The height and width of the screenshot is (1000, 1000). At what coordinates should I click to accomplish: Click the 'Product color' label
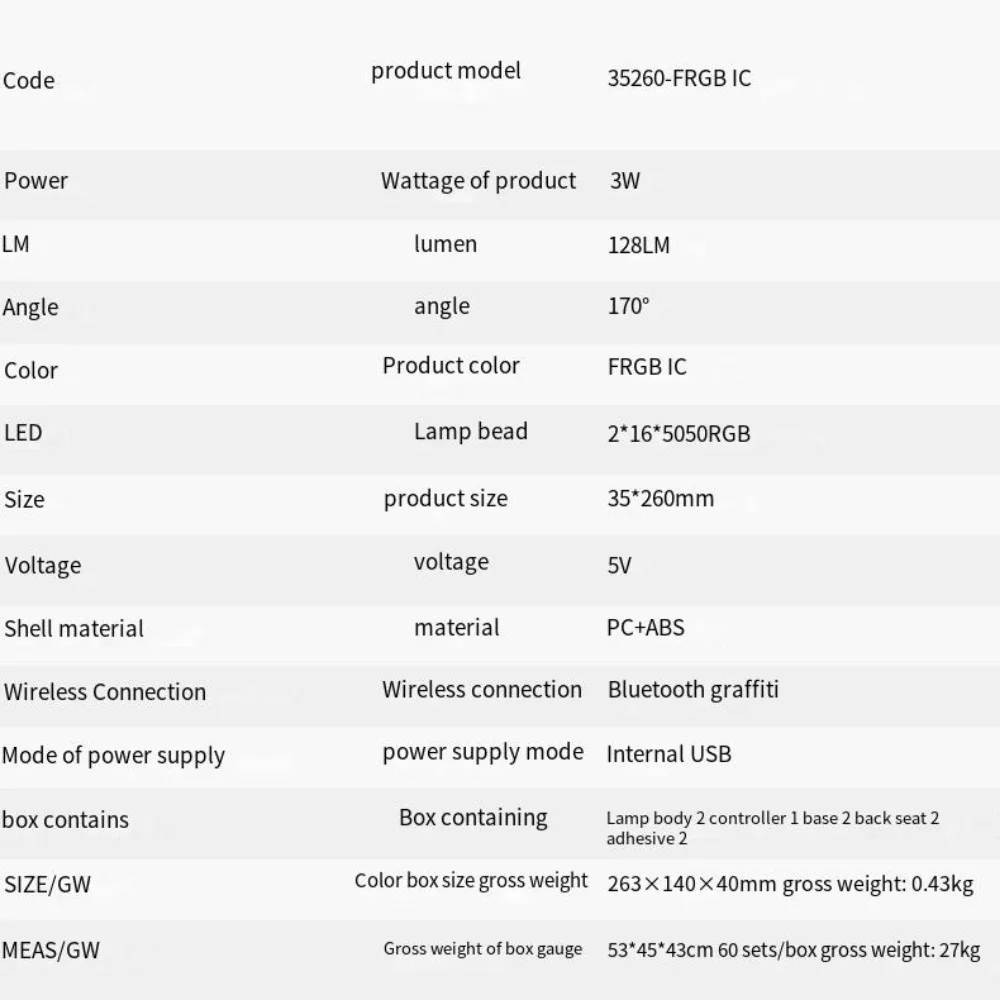tap(451, 365)
